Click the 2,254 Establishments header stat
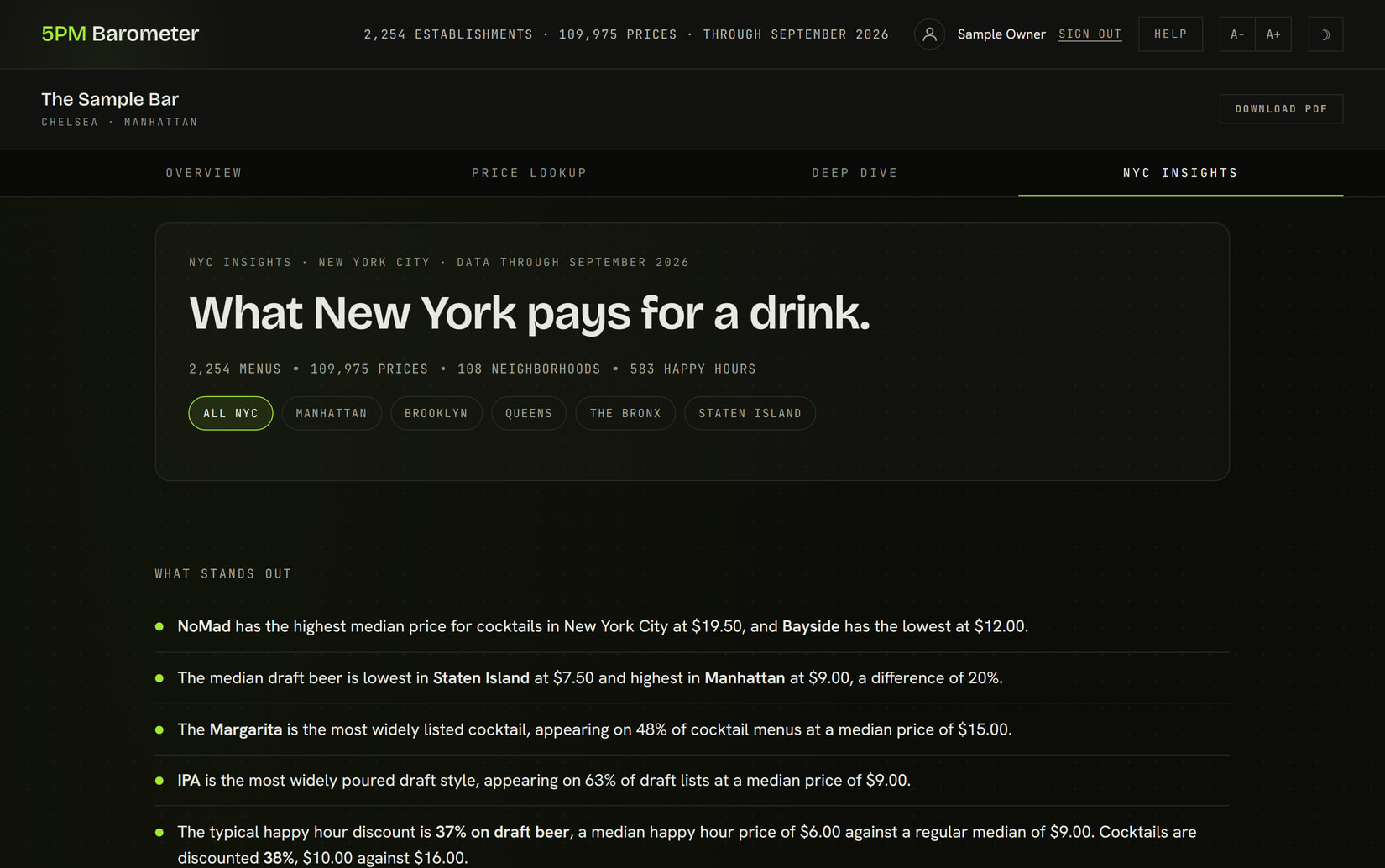 point(448,34)
